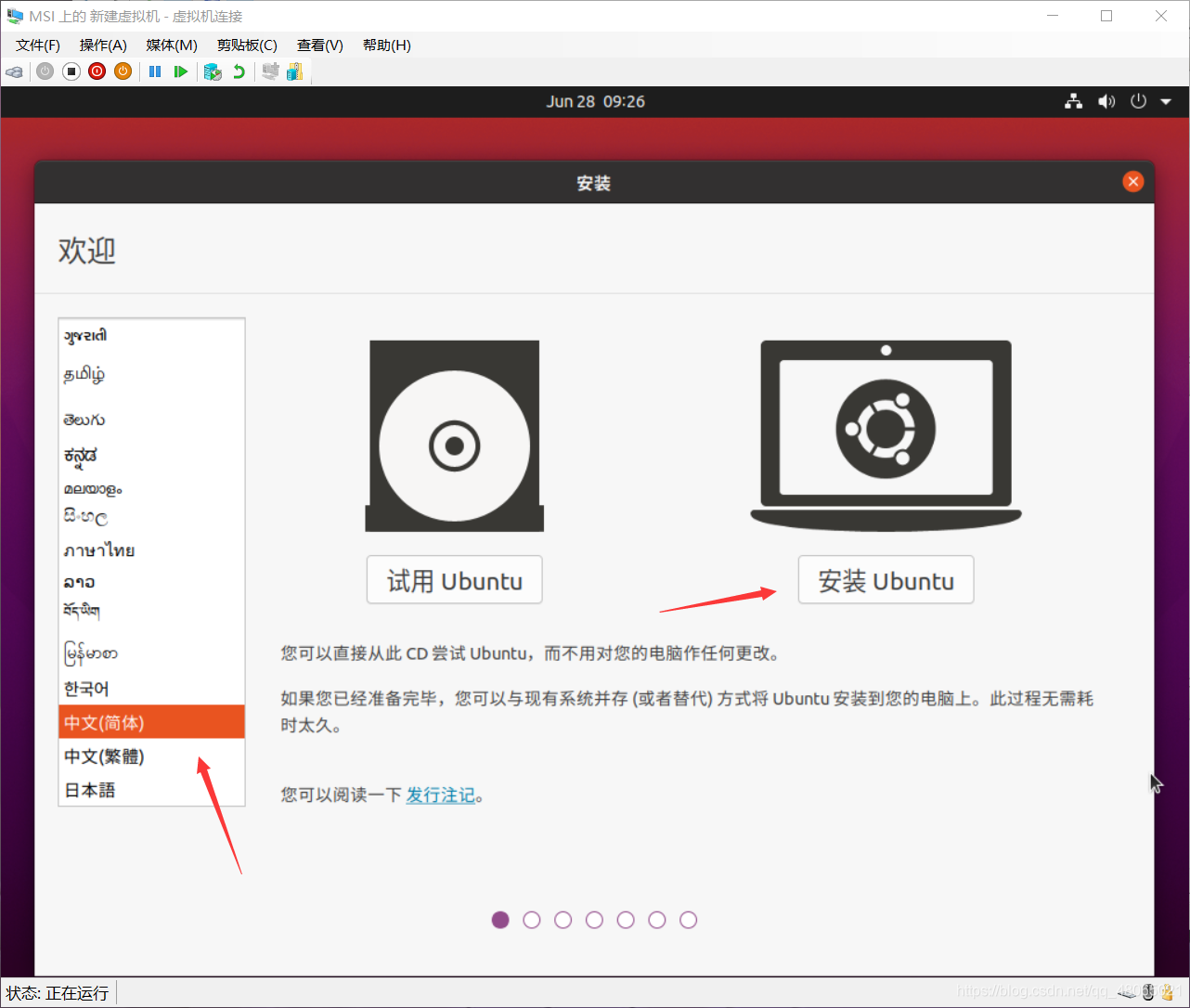Open the 剪贴板(C) menu
1190x1008 pixels.
[247, 45]
